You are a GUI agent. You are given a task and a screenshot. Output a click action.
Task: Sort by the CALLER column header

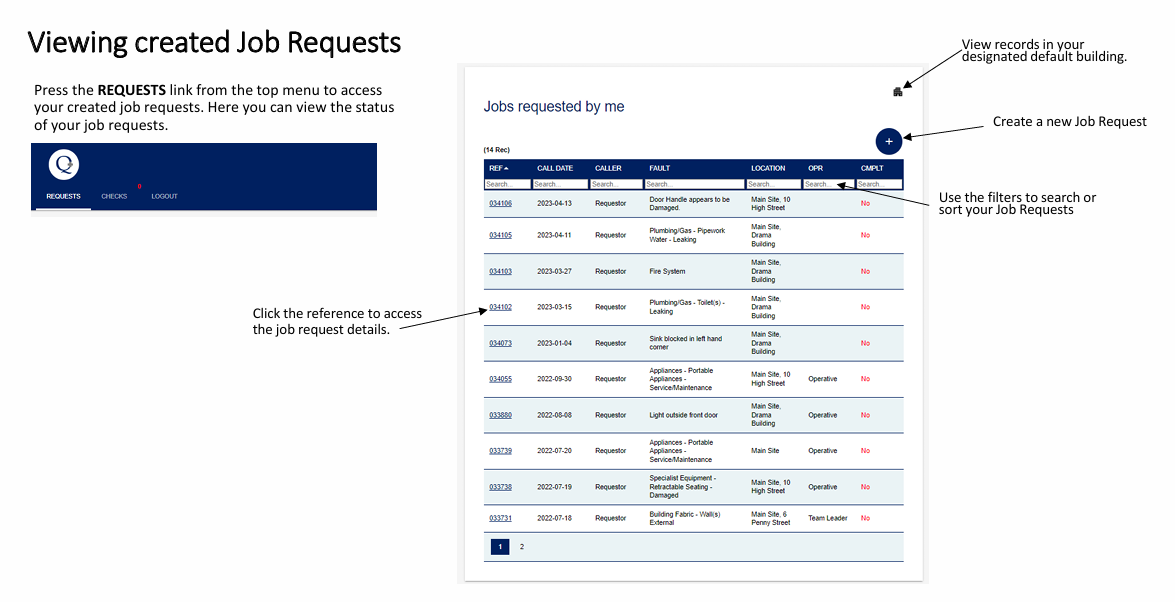pos(608,168)
